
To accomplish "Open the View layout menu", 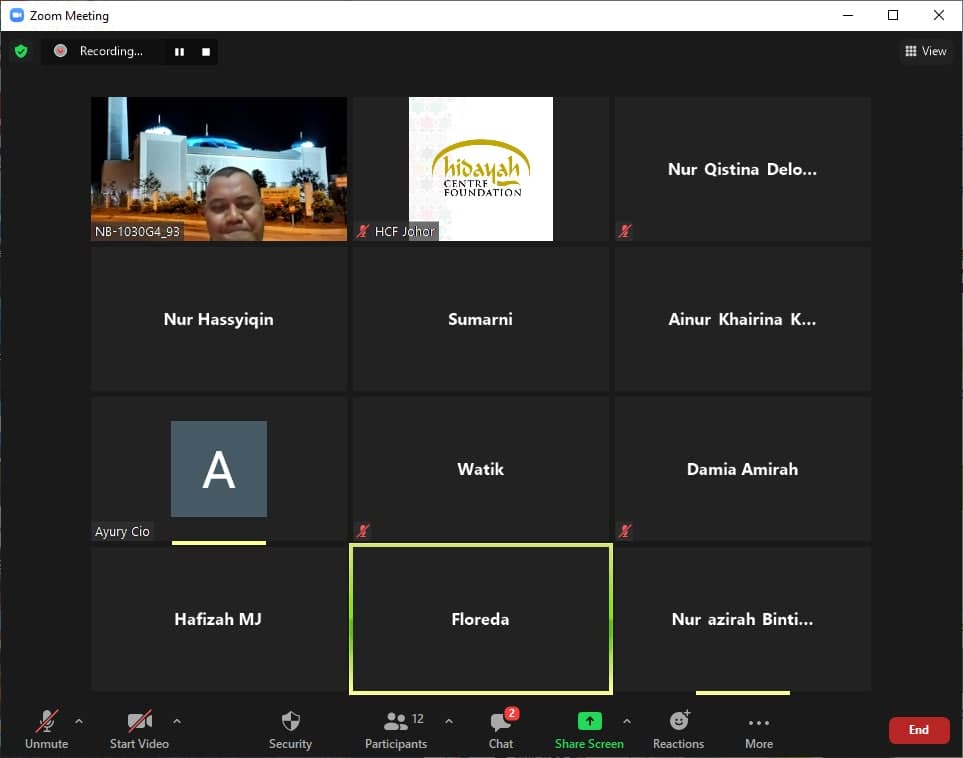I will (925, 51).
